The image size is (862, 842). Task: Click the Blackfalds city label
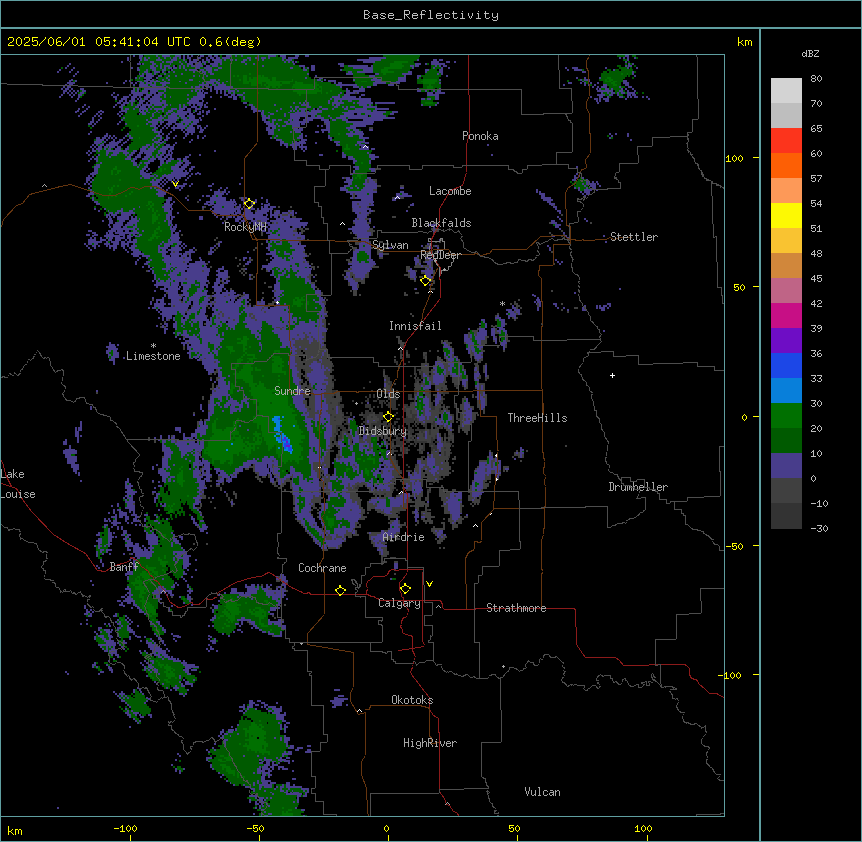click(x=441, y=223)
